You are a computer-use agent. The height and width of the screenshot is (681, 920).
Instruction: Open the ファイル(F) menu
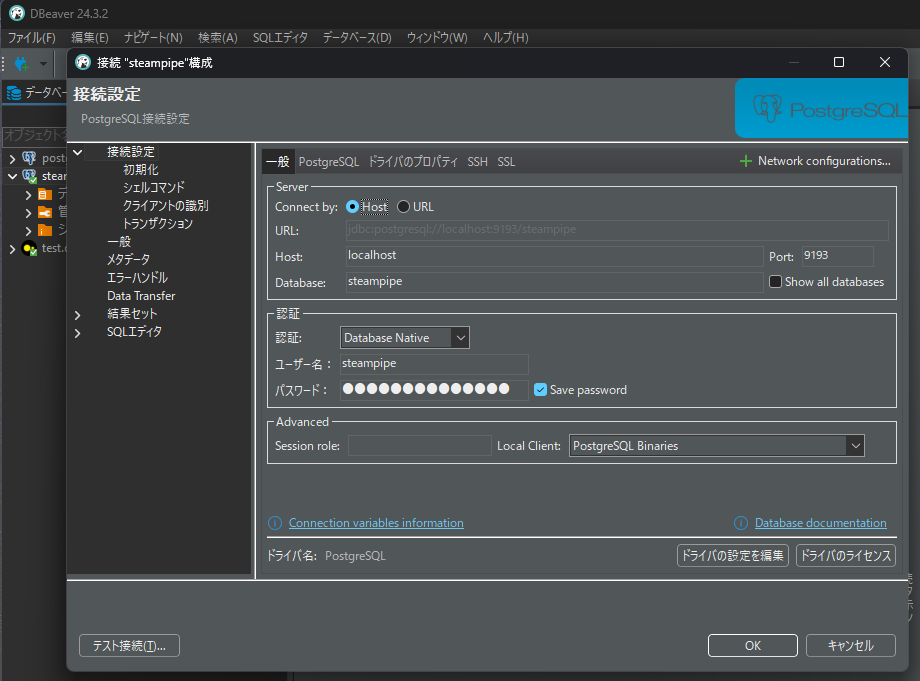[32, 38]
